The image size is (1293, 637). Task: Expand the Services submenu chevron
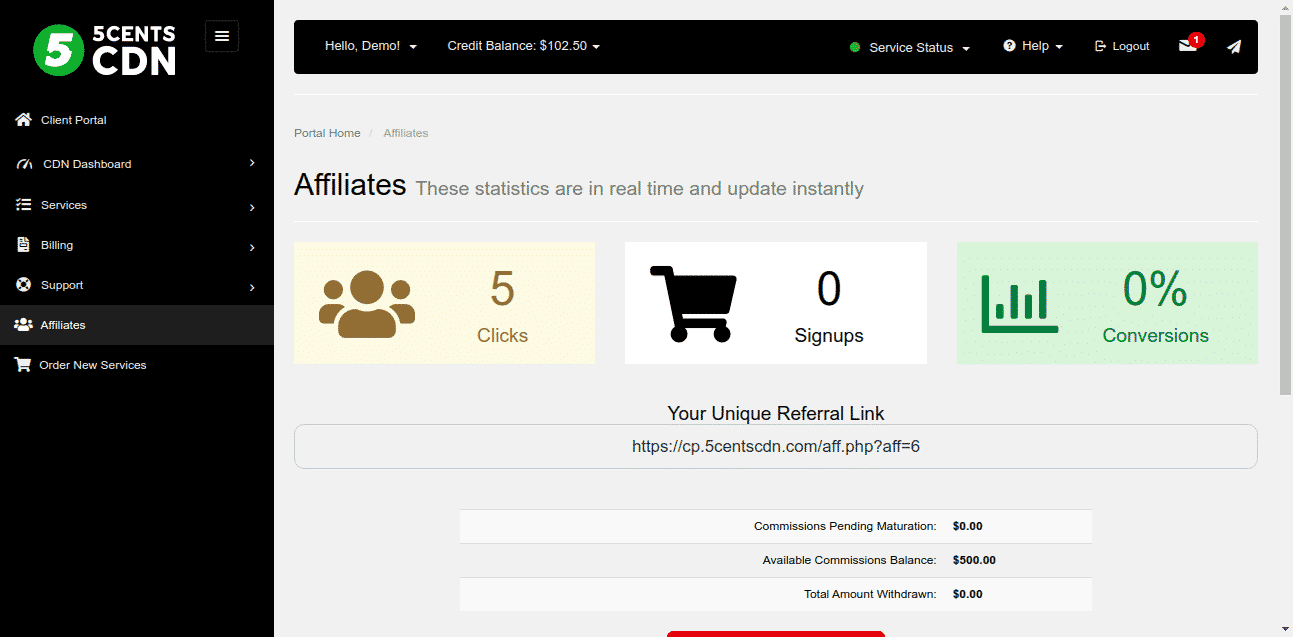click(x=252, y=207)
